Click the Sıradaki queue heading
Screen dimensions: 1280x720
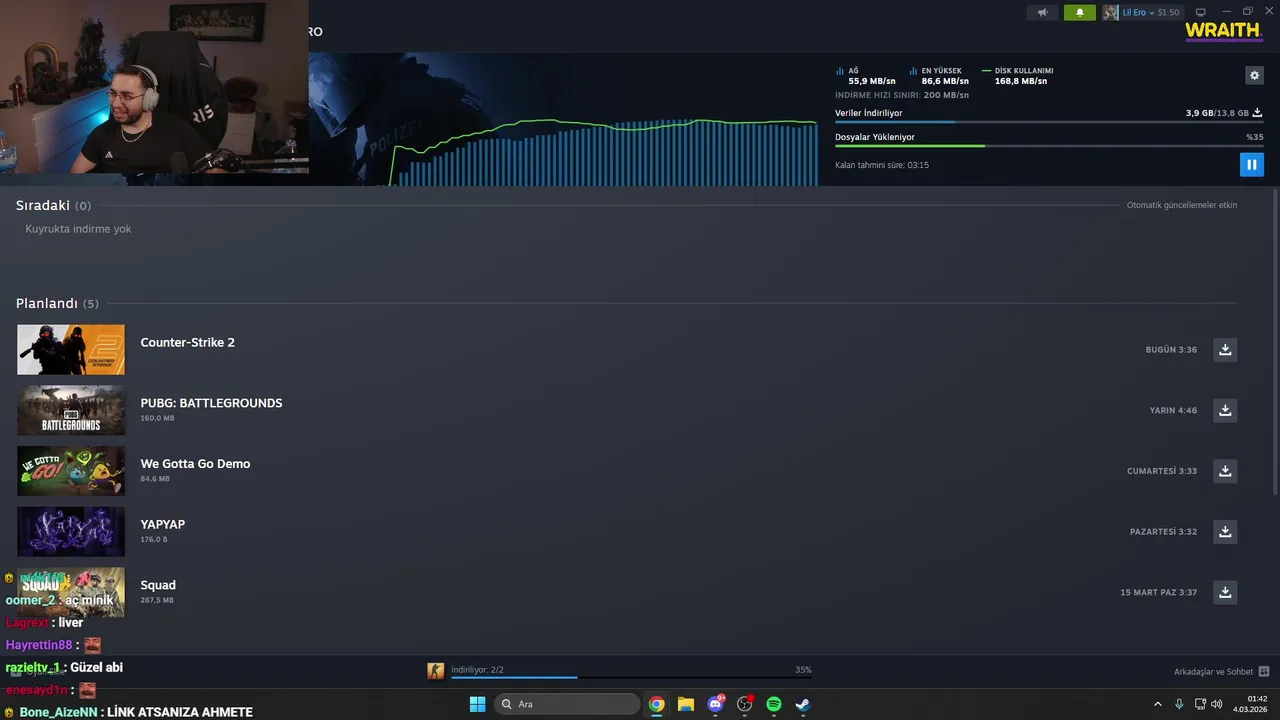(x=43, y=205)
